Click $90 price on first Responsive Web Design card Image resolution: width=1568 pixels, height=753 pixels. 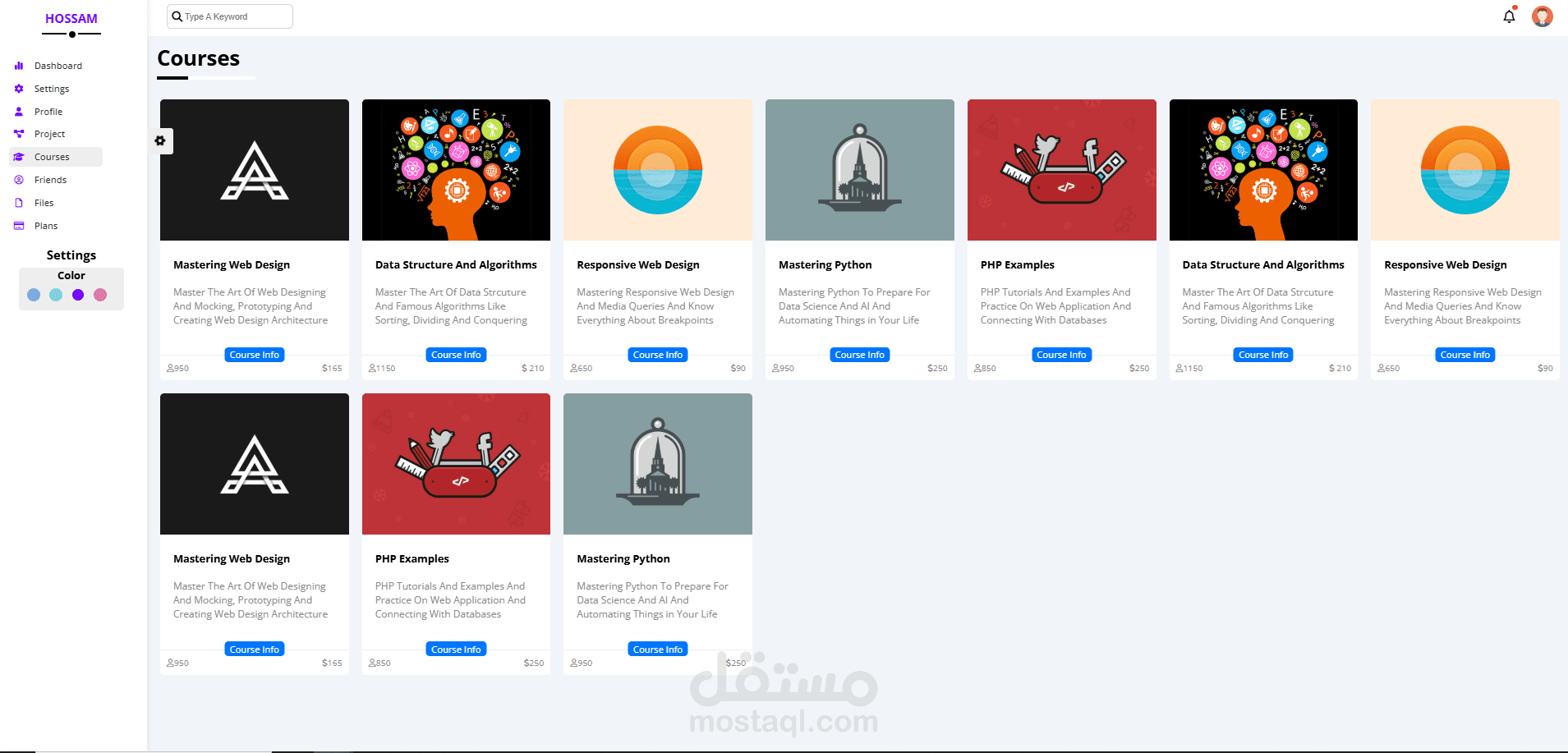[x=738, y=369]
